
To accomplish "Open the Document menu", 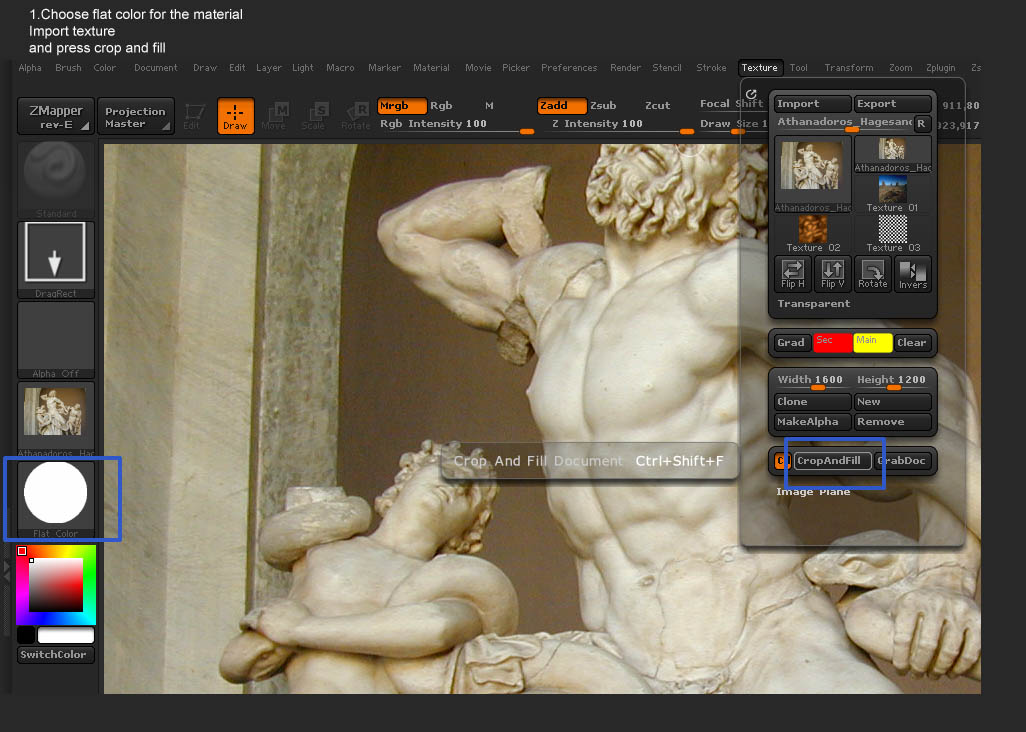I will pyautogui.click(x=156, y=68).
